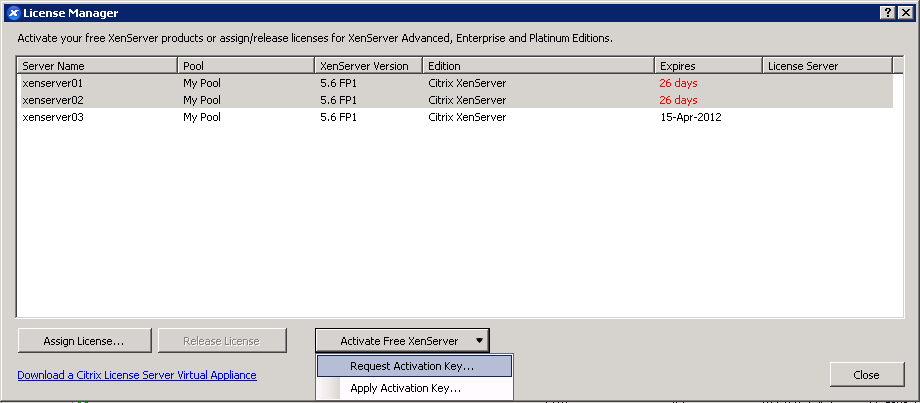This screenshot has height=403, width=920.
Task: Click the 26 days expiry for xenserver02
Action: [x=678, y=100]
